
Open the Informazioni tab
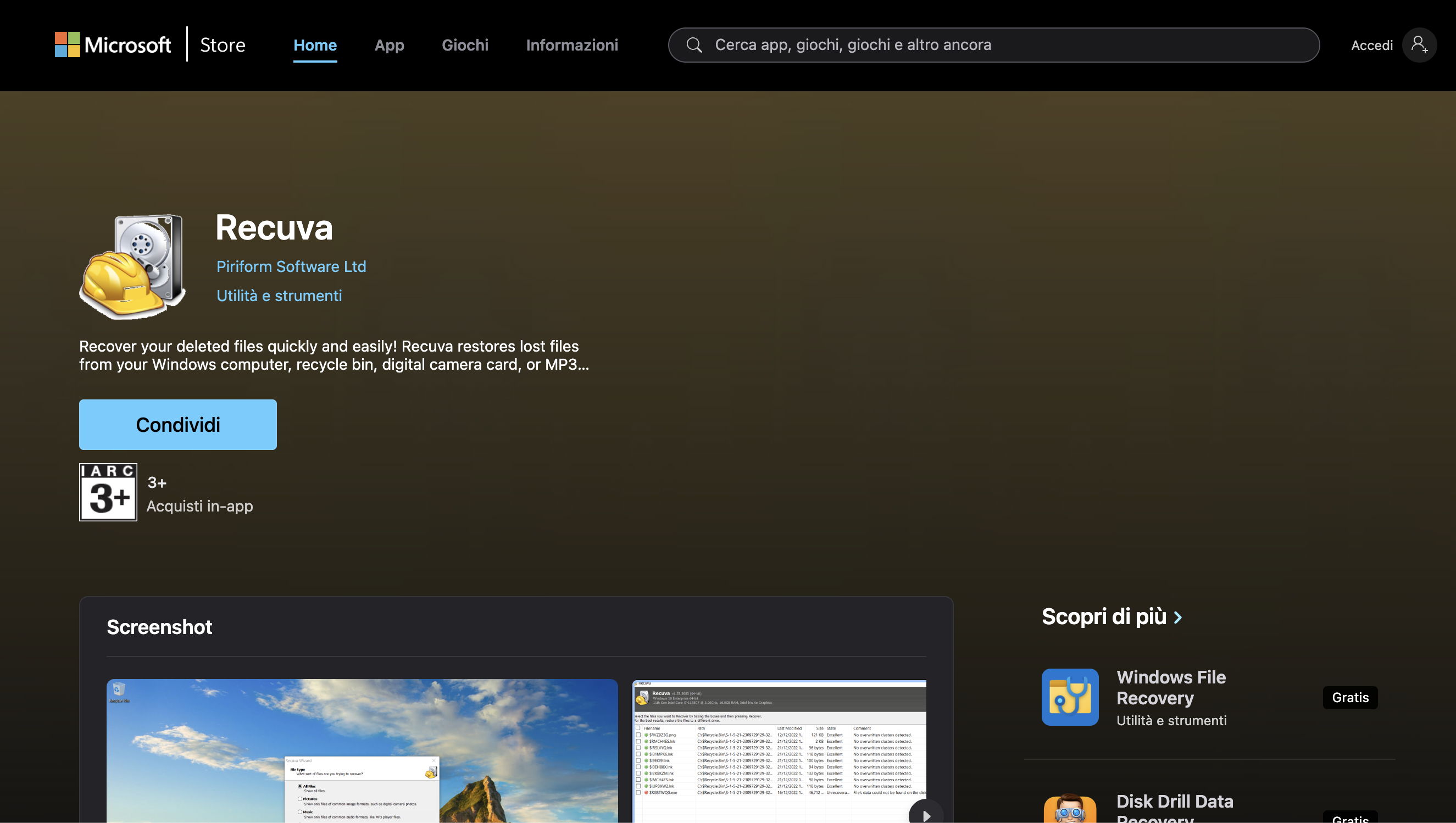pos(571,45)
